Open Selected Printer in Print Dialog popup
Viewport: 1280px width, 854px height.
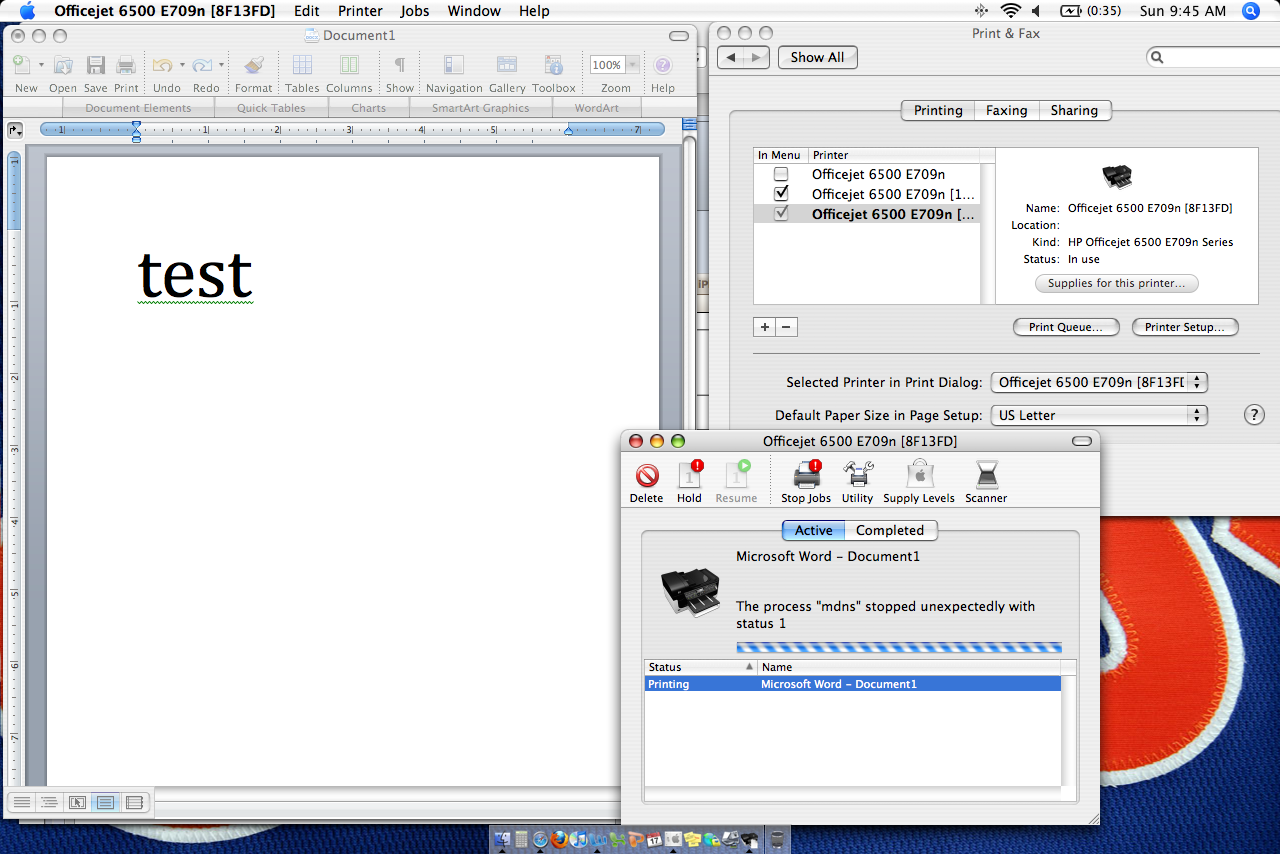pyautogui.click(x=1099, y=382)
